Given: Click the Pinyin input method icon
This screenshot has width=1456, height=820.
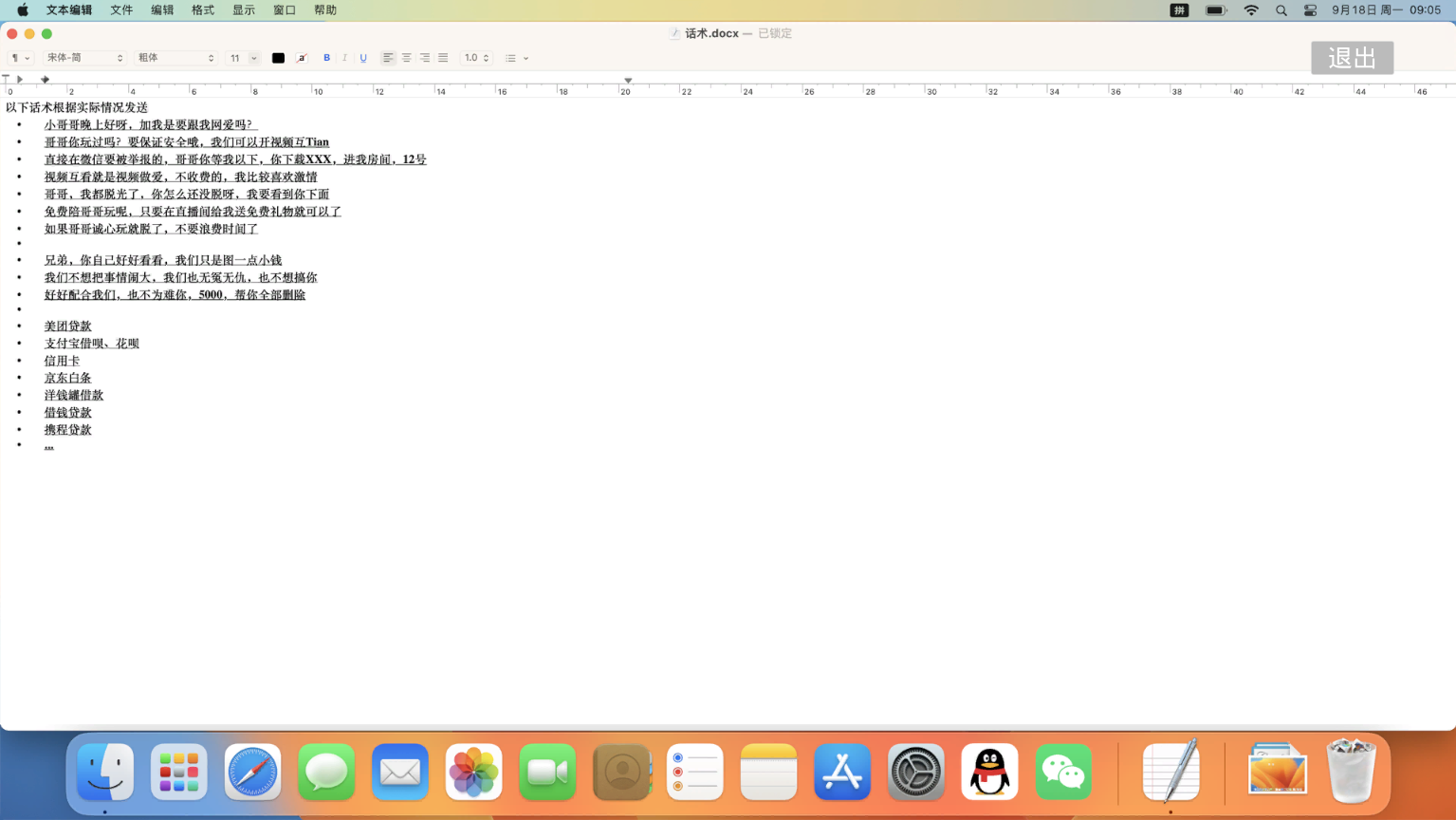Looking at the screenshot, I should coord(1179,10).
